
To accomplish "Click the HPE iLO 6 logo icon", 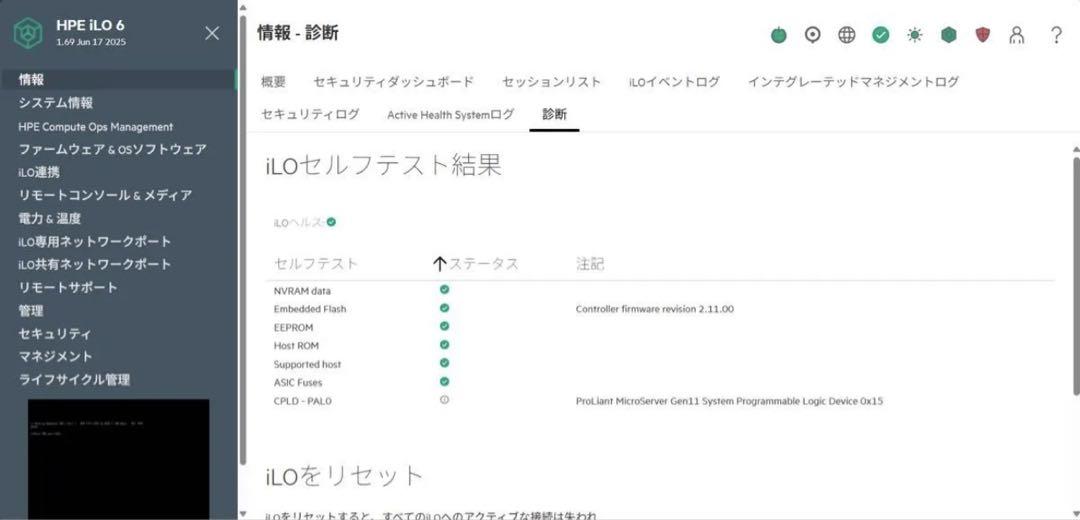I will point(28,32).
